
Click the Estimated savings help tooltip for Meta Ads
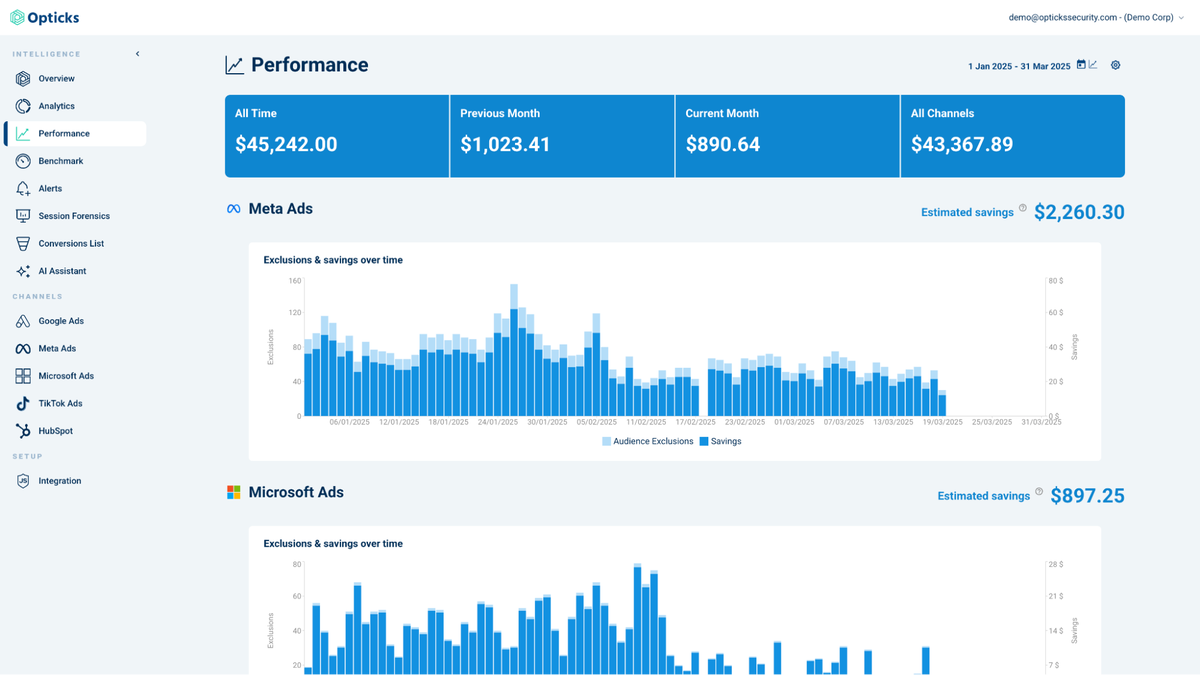pyautogui.click(x=1021, y=209)
